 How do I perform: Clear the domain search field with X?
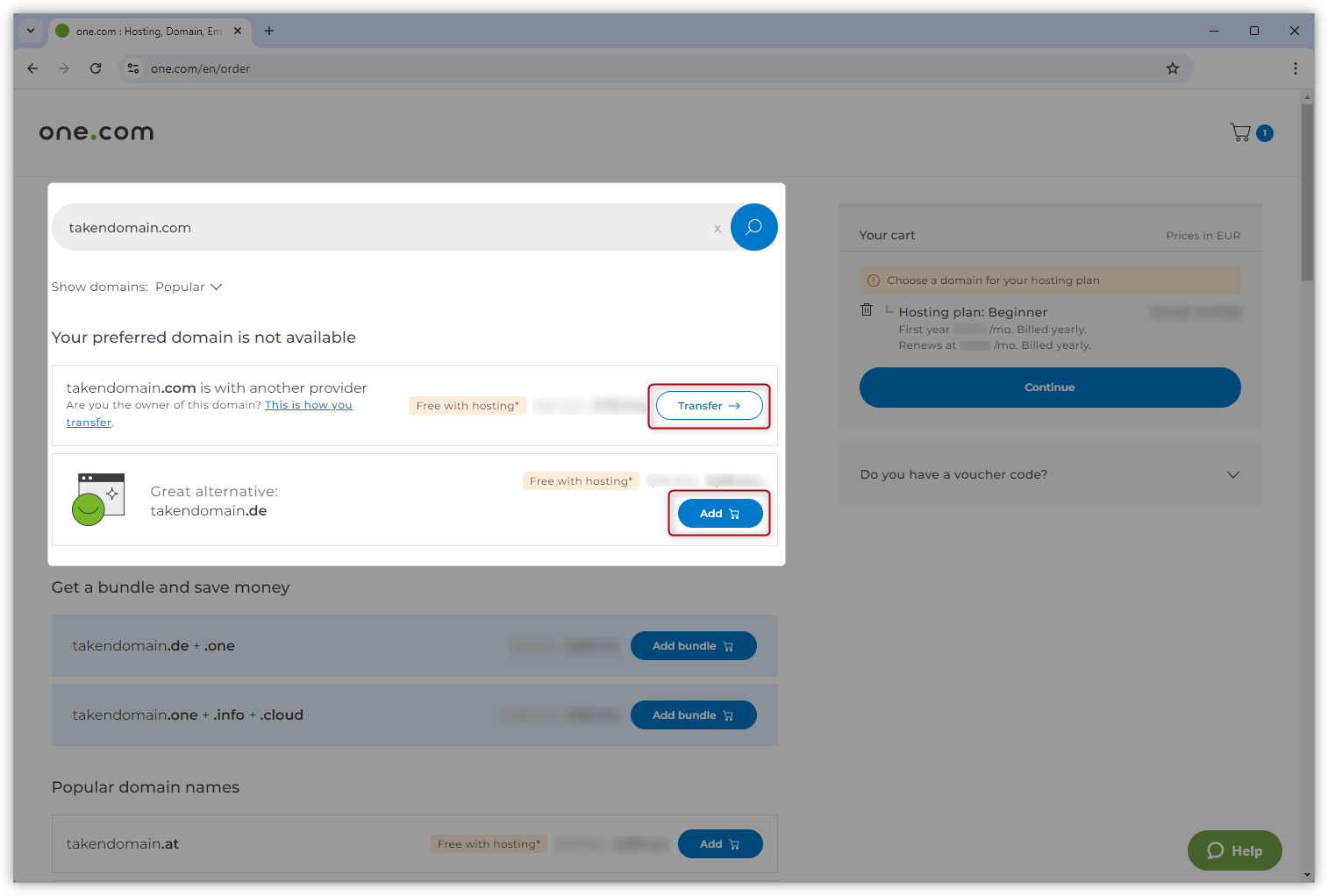click(718, 229)
